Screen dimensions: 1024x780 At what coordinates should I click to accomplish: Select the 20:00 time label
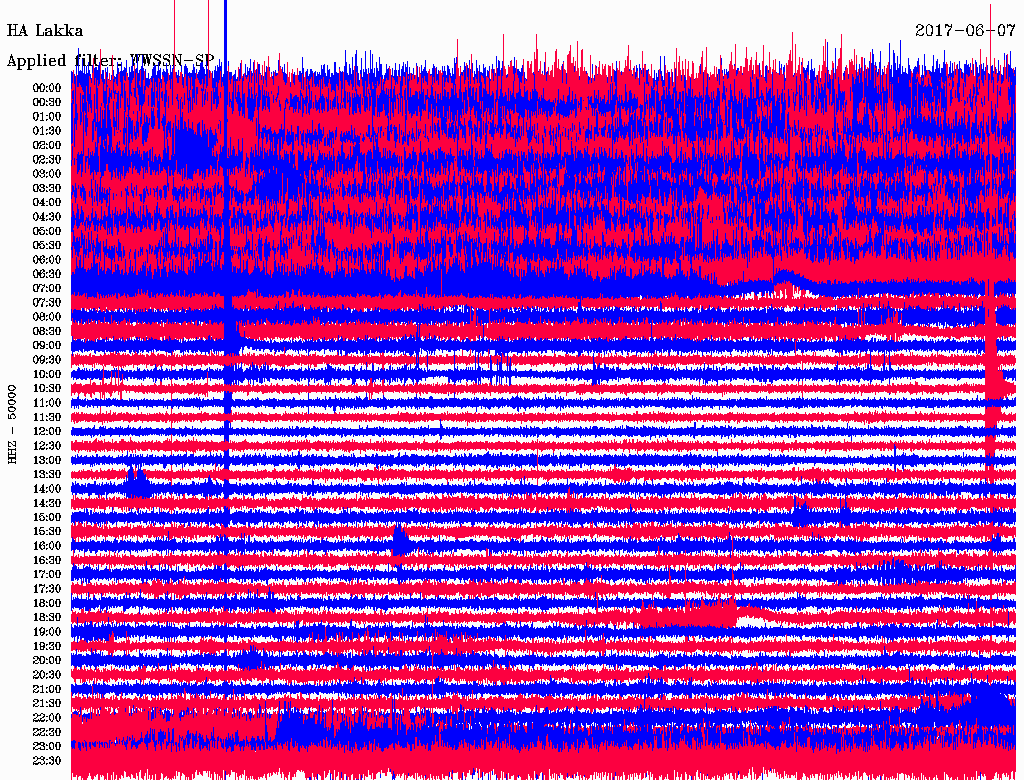coord(47,660)
